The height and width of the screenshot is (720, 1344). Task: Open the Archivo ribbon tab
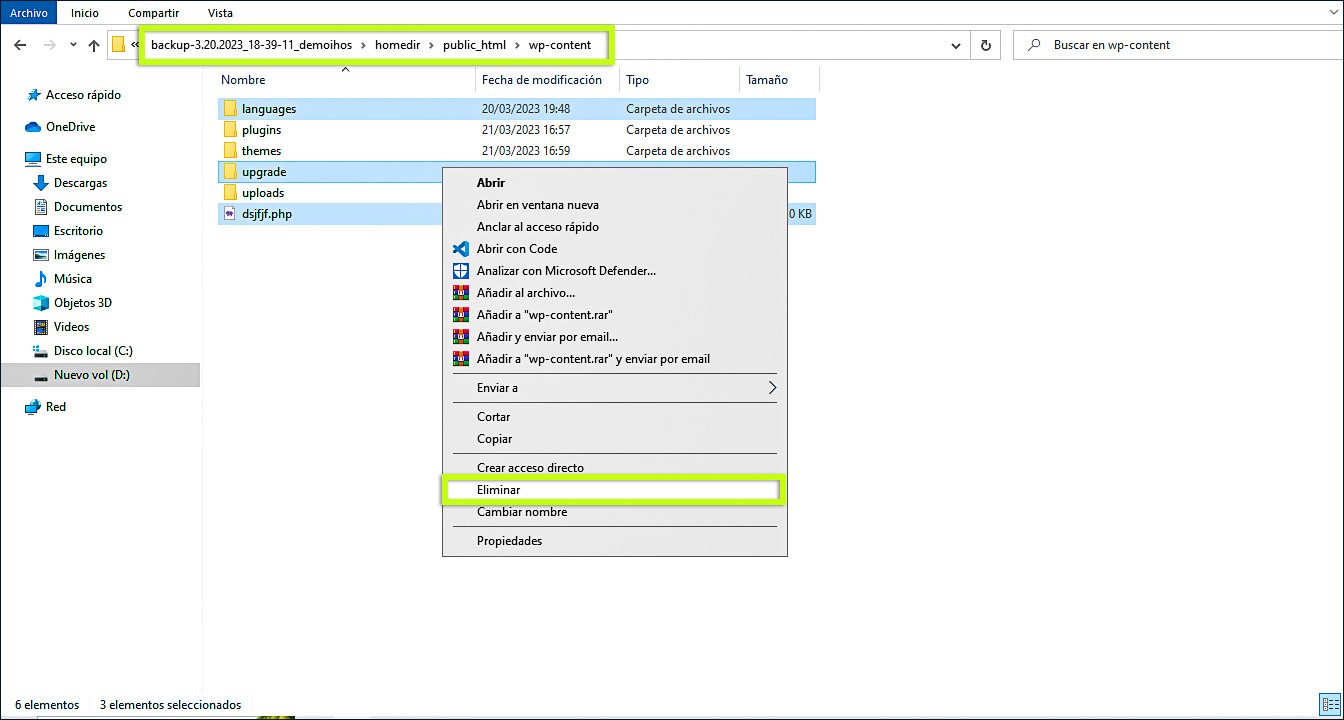tap(29, 13)
